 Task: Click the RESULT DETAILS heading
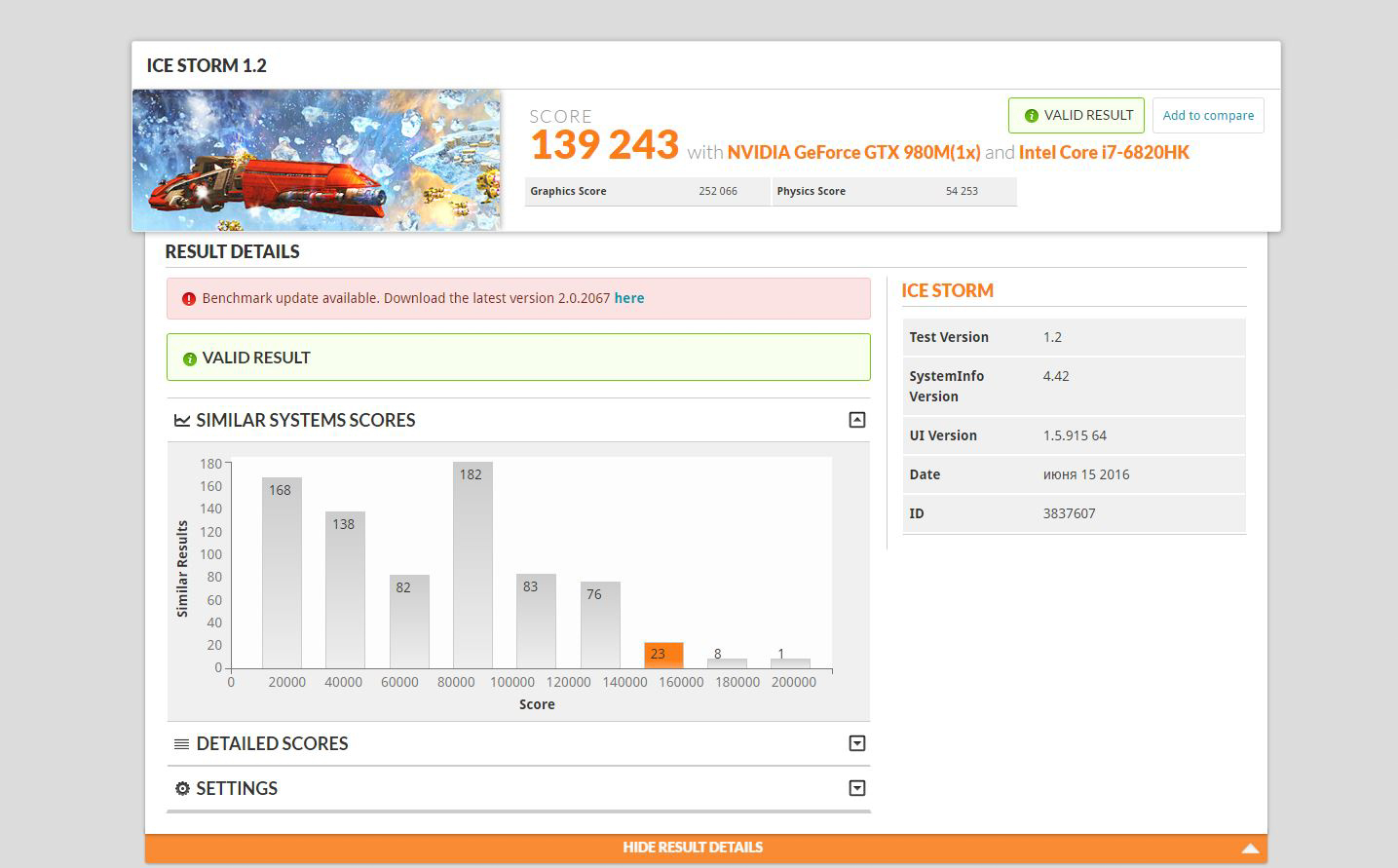[x=233, y=251]
